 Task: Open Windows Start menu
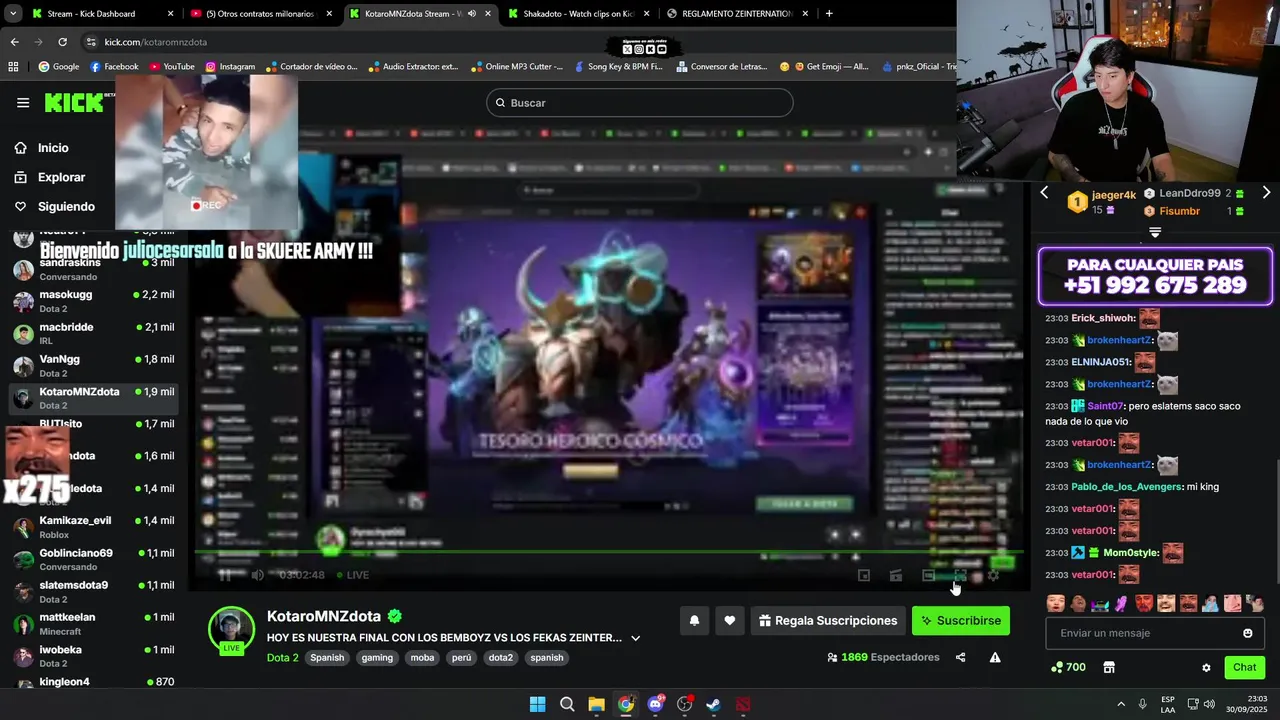(537, 704)
